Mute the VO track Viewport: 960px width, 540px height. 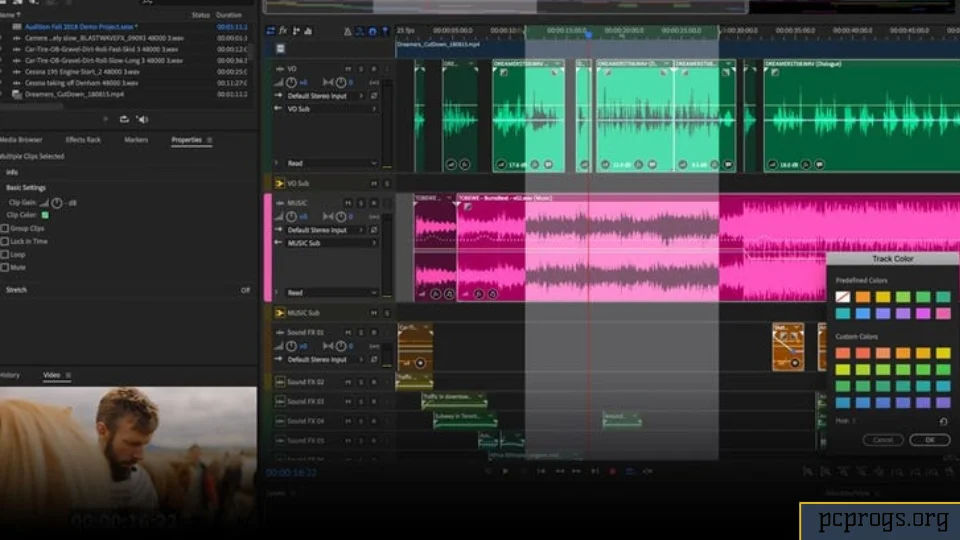pos(348,69)
